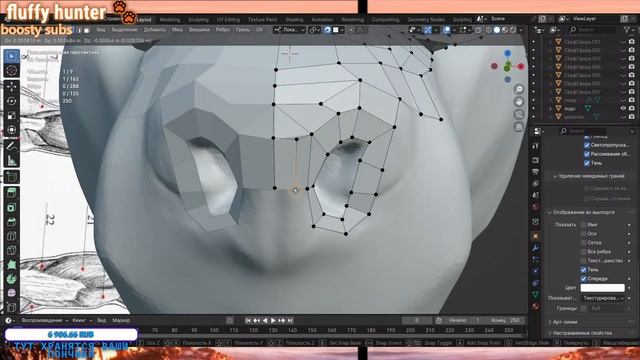Select the Extrude Region tool
This screenshot has height=360, width=640.
tap(11, 192)
